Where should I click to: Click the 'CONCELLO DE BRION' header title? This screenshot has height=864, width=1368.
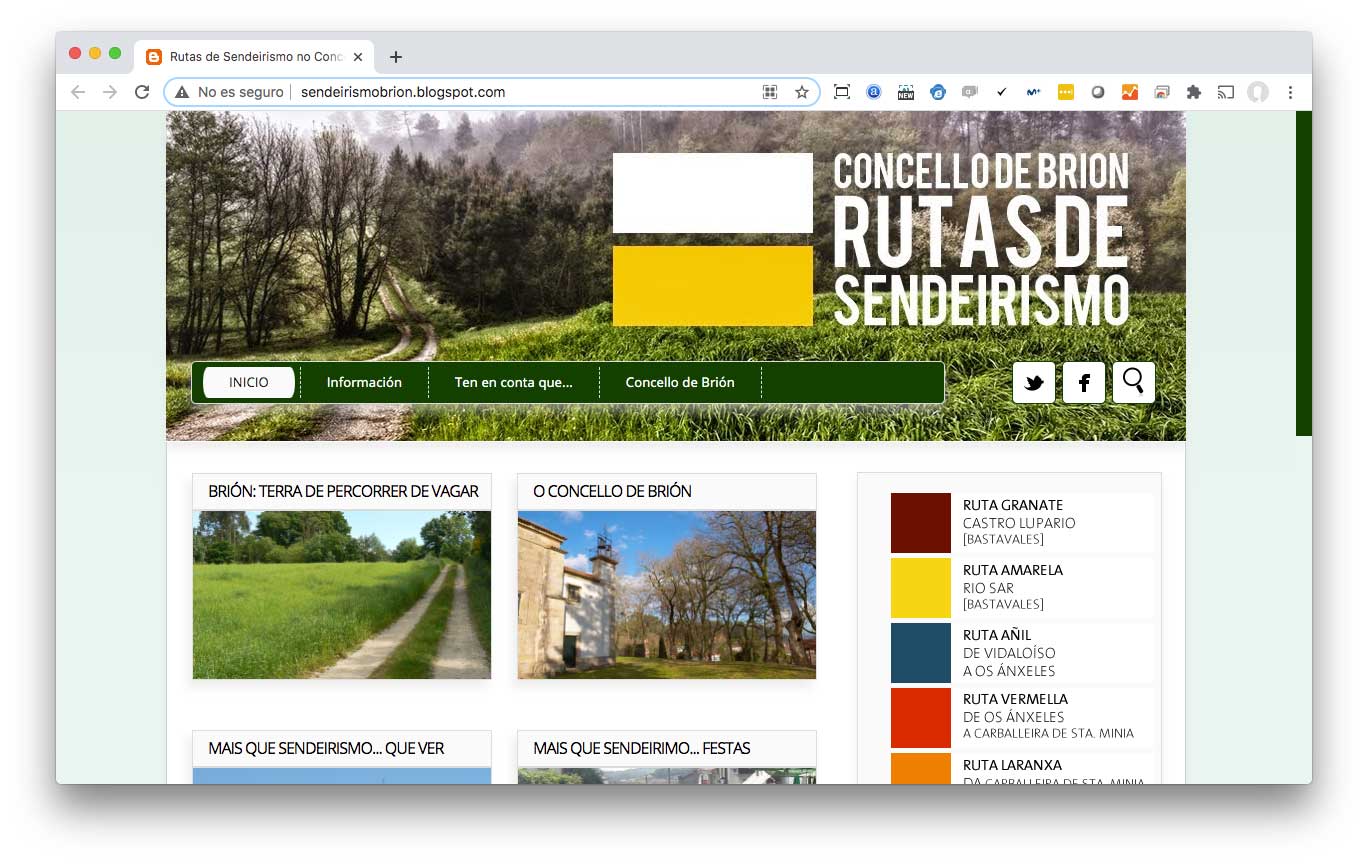pos(981,171)
